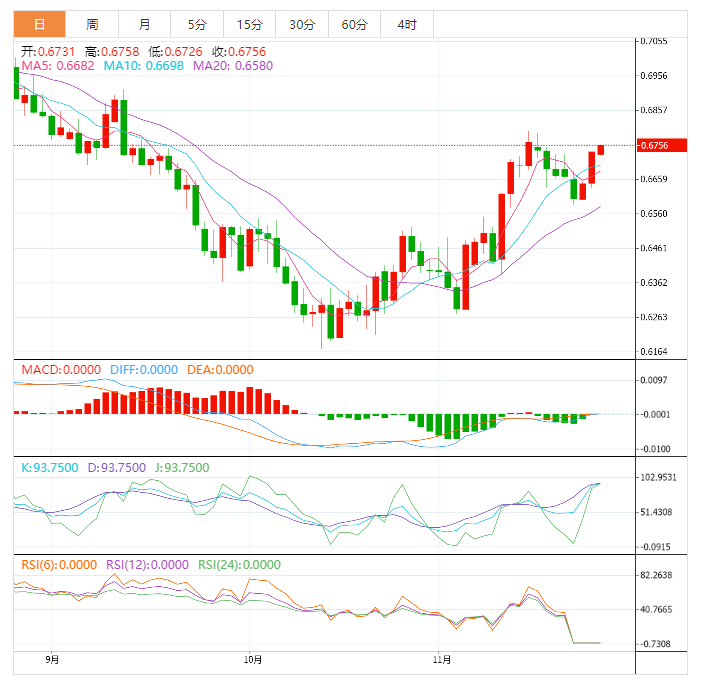Click the 102.9531 KDJ axis label
Viewport: 708px width, 690px height.
(x=658, y=478)
